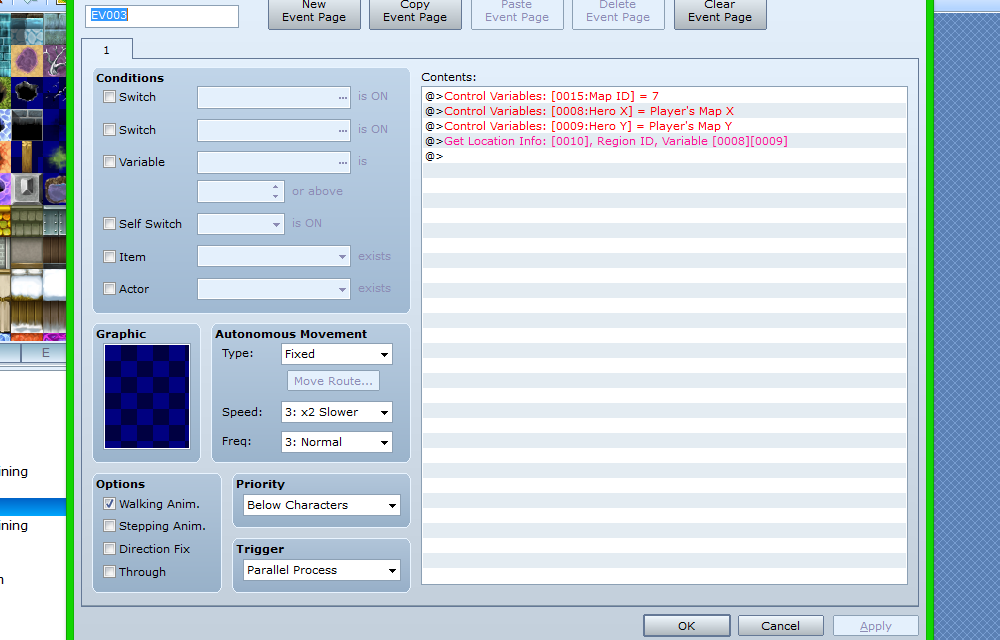
Task: Tick the Self Switch condition checkbox
Action: (109, 224)
